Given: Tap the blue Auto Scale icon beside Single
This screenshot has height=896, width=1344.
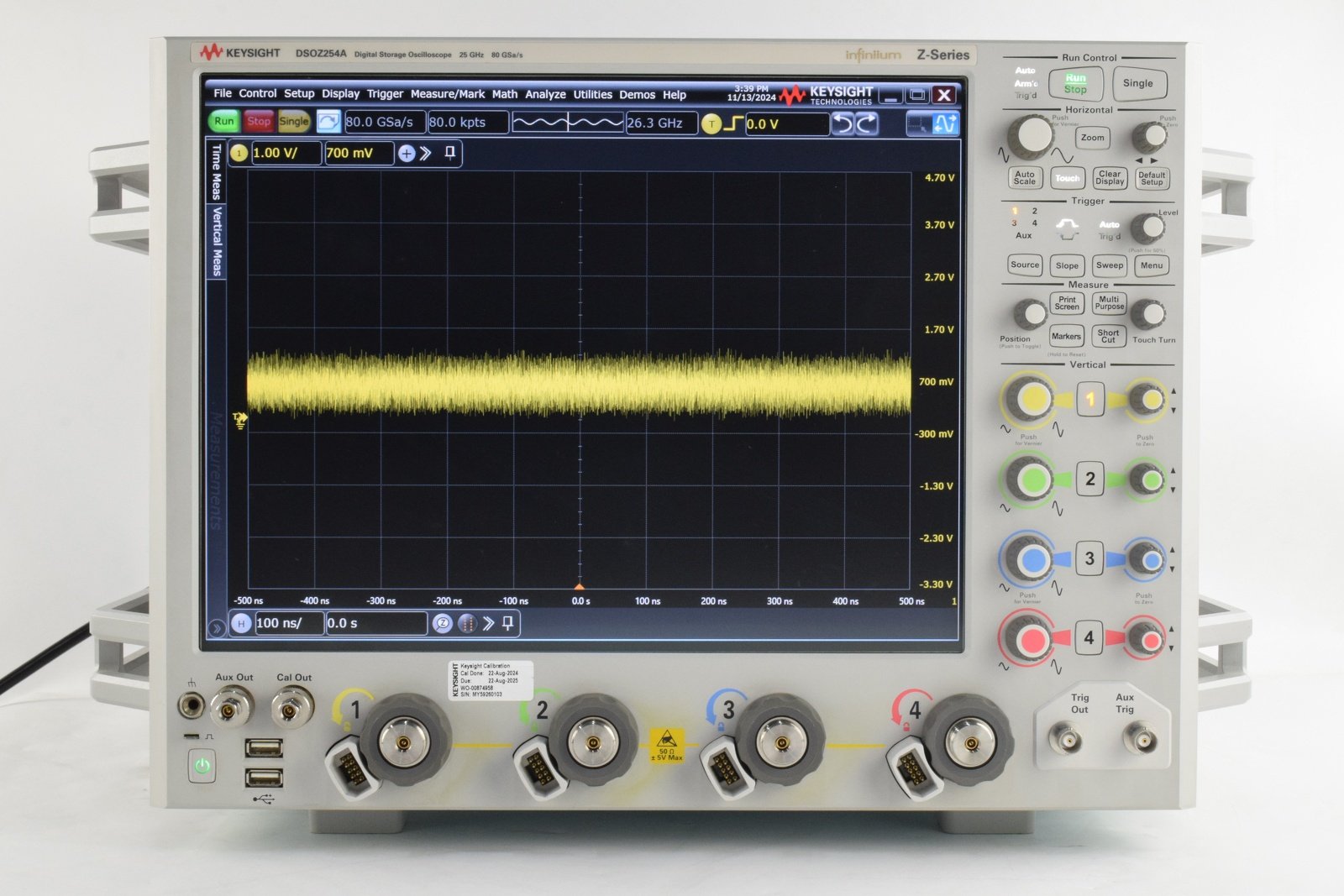Looking at the screenshot, I should tap(328, 122).
